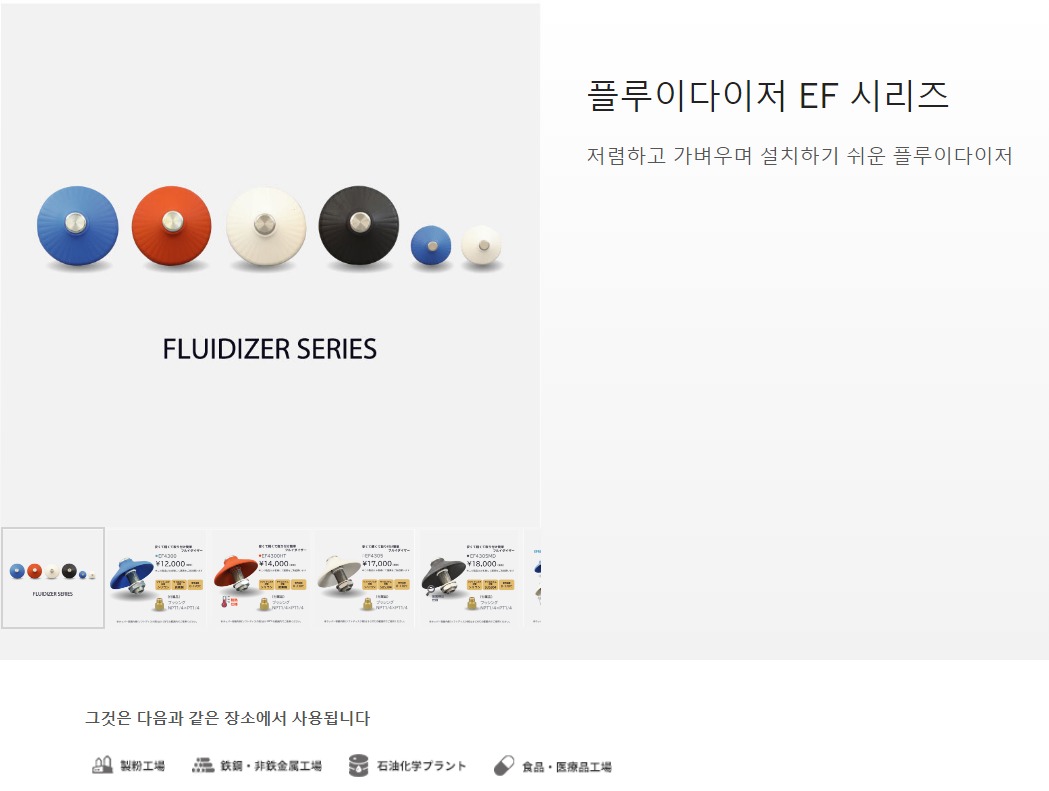Screen dimensions: 1049x791
Task: Click the 石油化学プラント label
Action: (x=421, y=766)
